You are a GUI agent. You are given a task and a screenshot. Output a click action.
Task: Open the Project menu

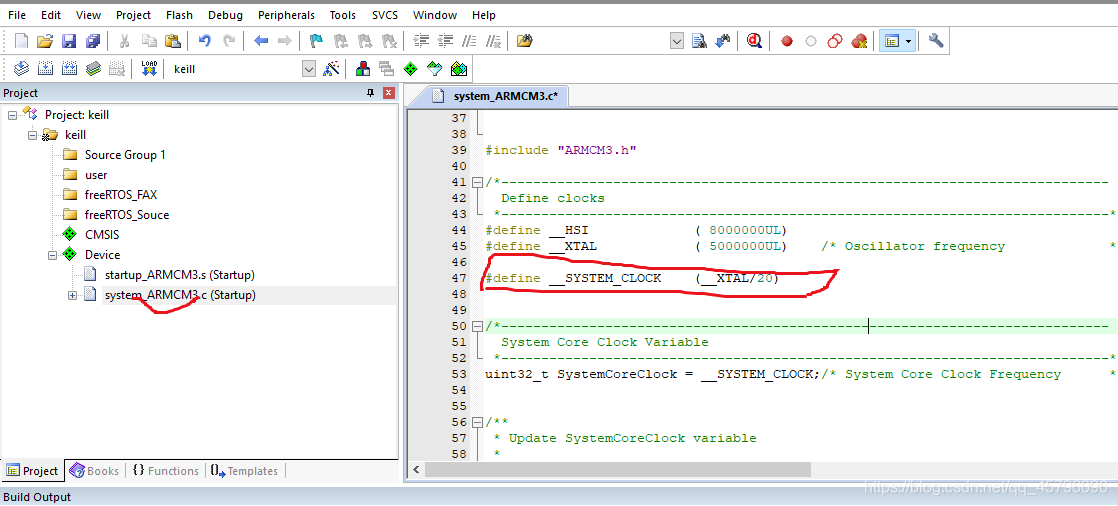point(133,14)
